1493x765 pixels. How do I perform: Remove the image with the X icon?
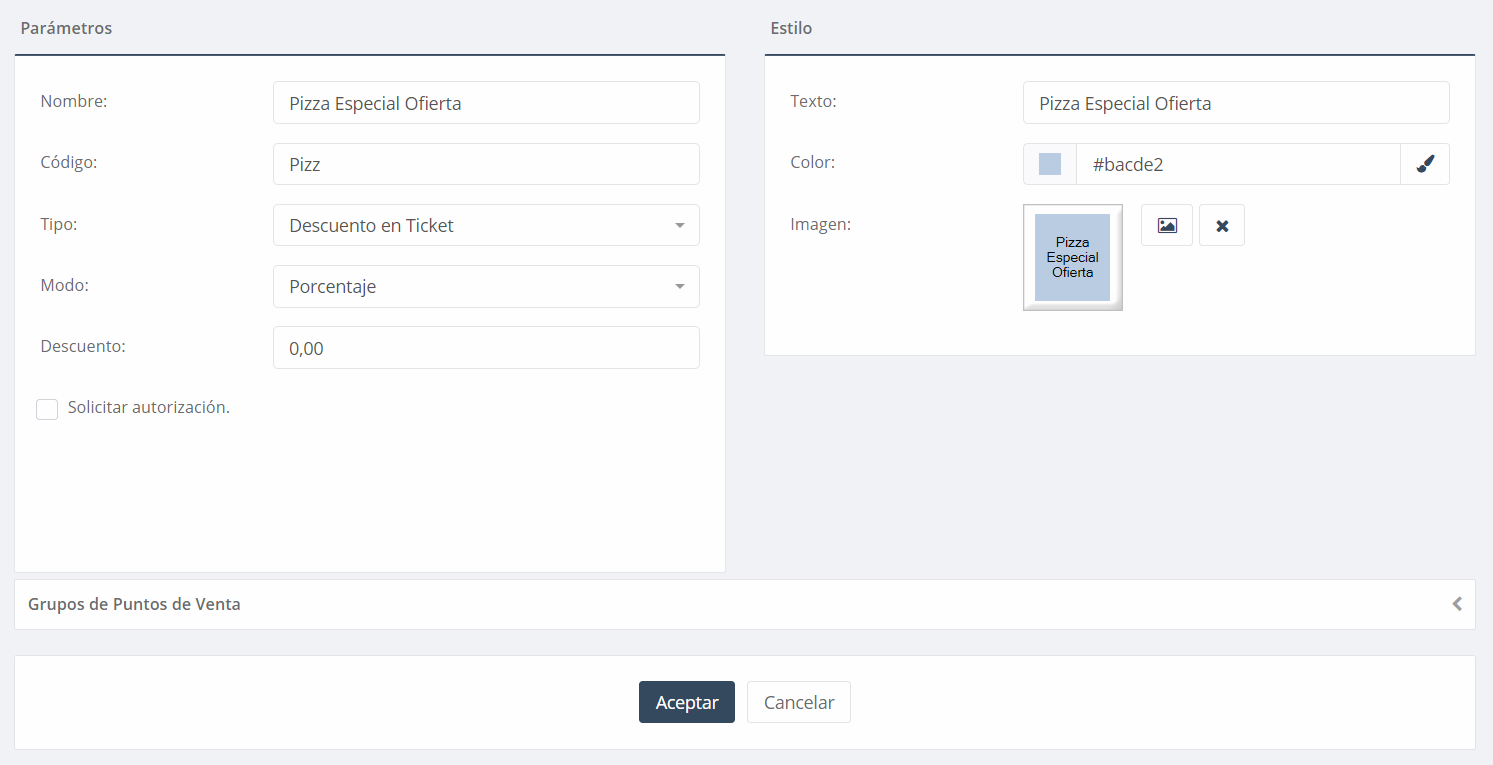click(x=1221, y=225)
